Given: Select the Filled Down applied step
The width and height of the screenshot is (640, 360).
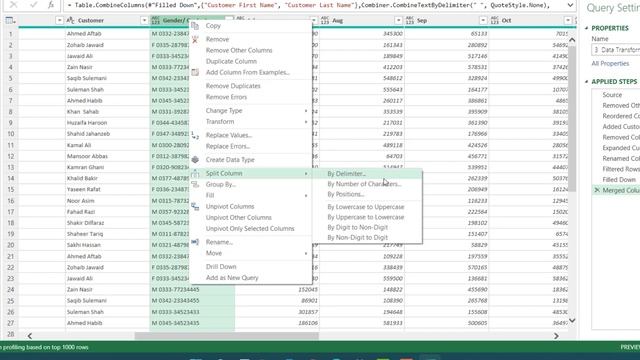Looking at the screenshot, I should pos(619,180).
